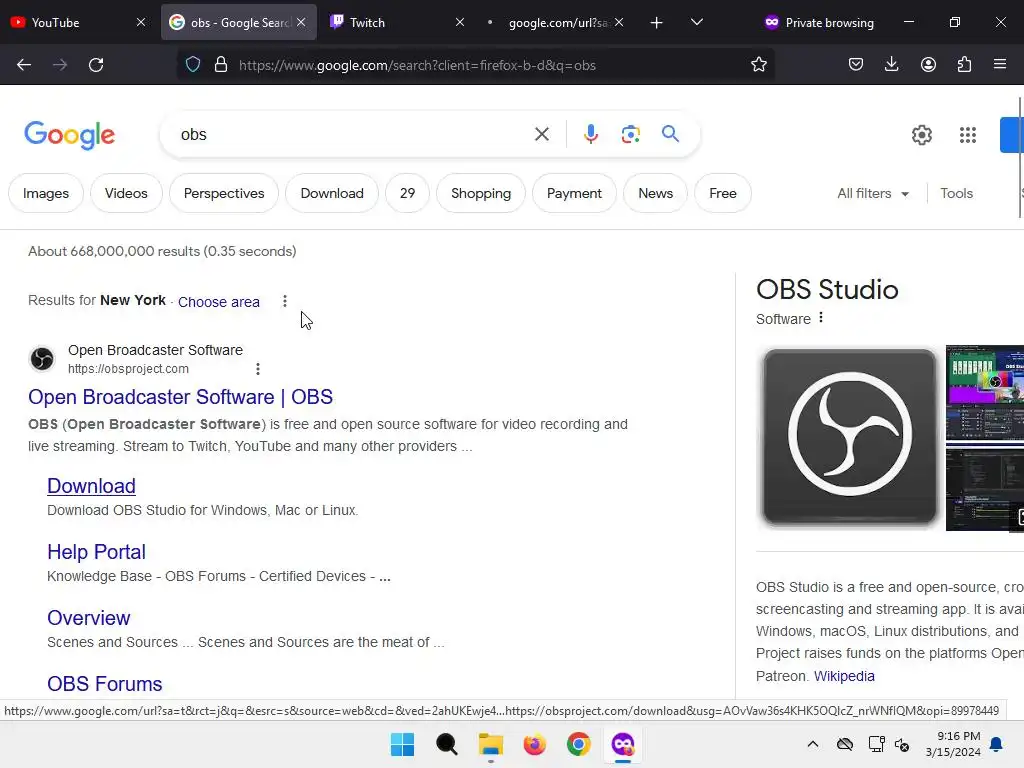The image size is (1024, 768).
Task: Open the Open Broadcaster Software | OBS result
Action: 180,397
